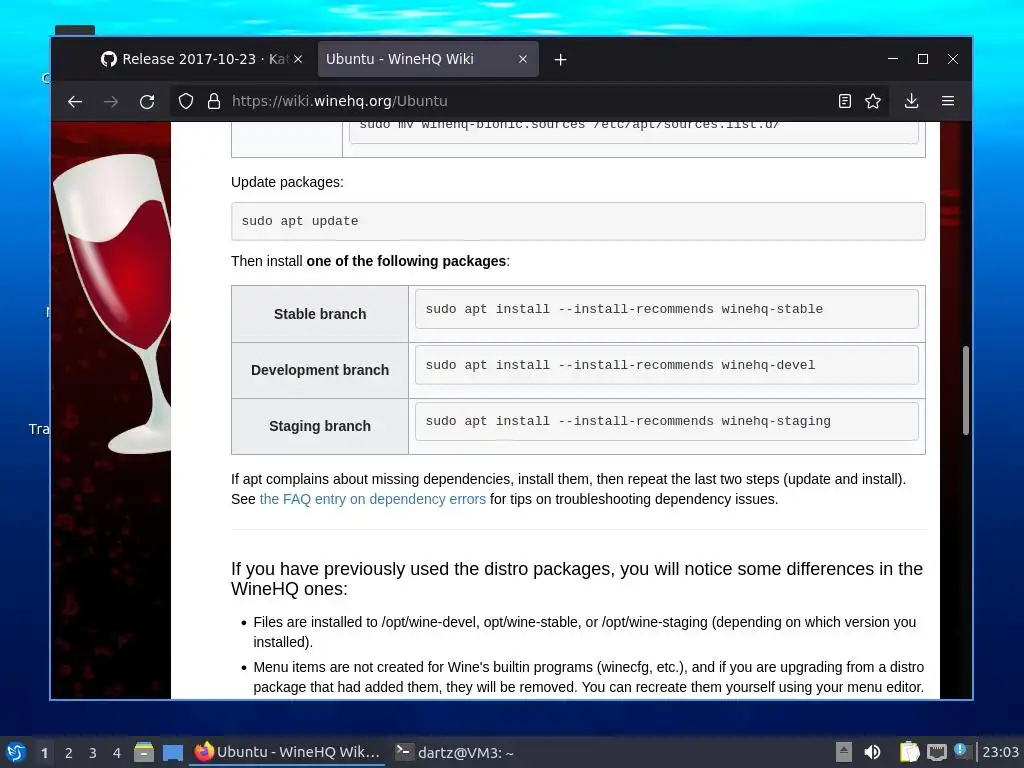Click the 'Update packages:' text
The width and height of the screenshot is (1024, 768).
point(287,182)
